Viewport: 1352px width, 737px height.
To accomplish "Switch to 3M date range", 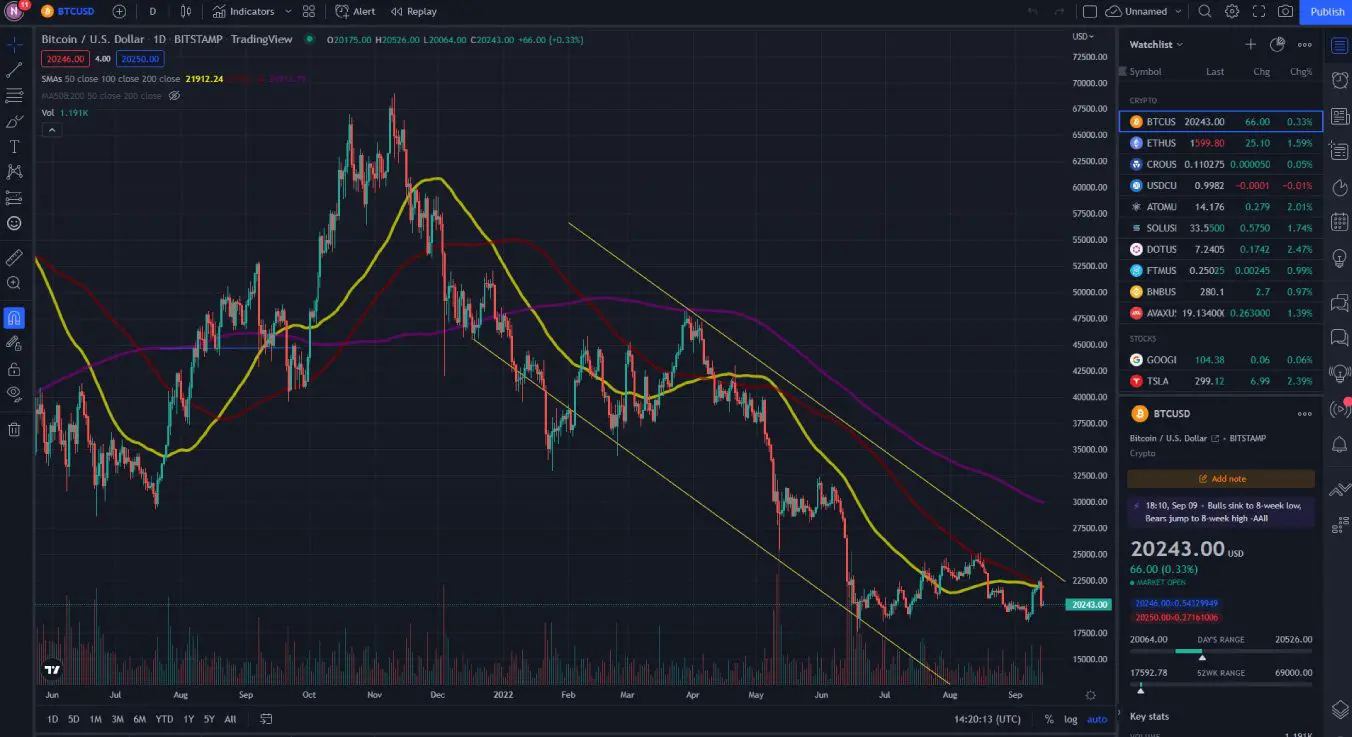I will 117,719.
